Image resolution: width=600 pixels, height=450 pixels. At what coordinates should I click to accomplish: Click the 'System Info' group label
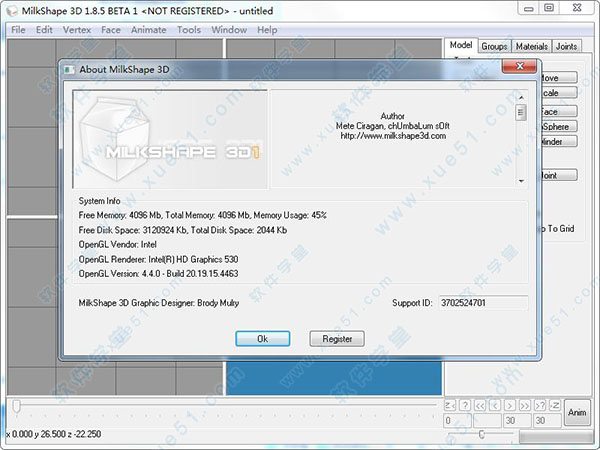point(99,201)
